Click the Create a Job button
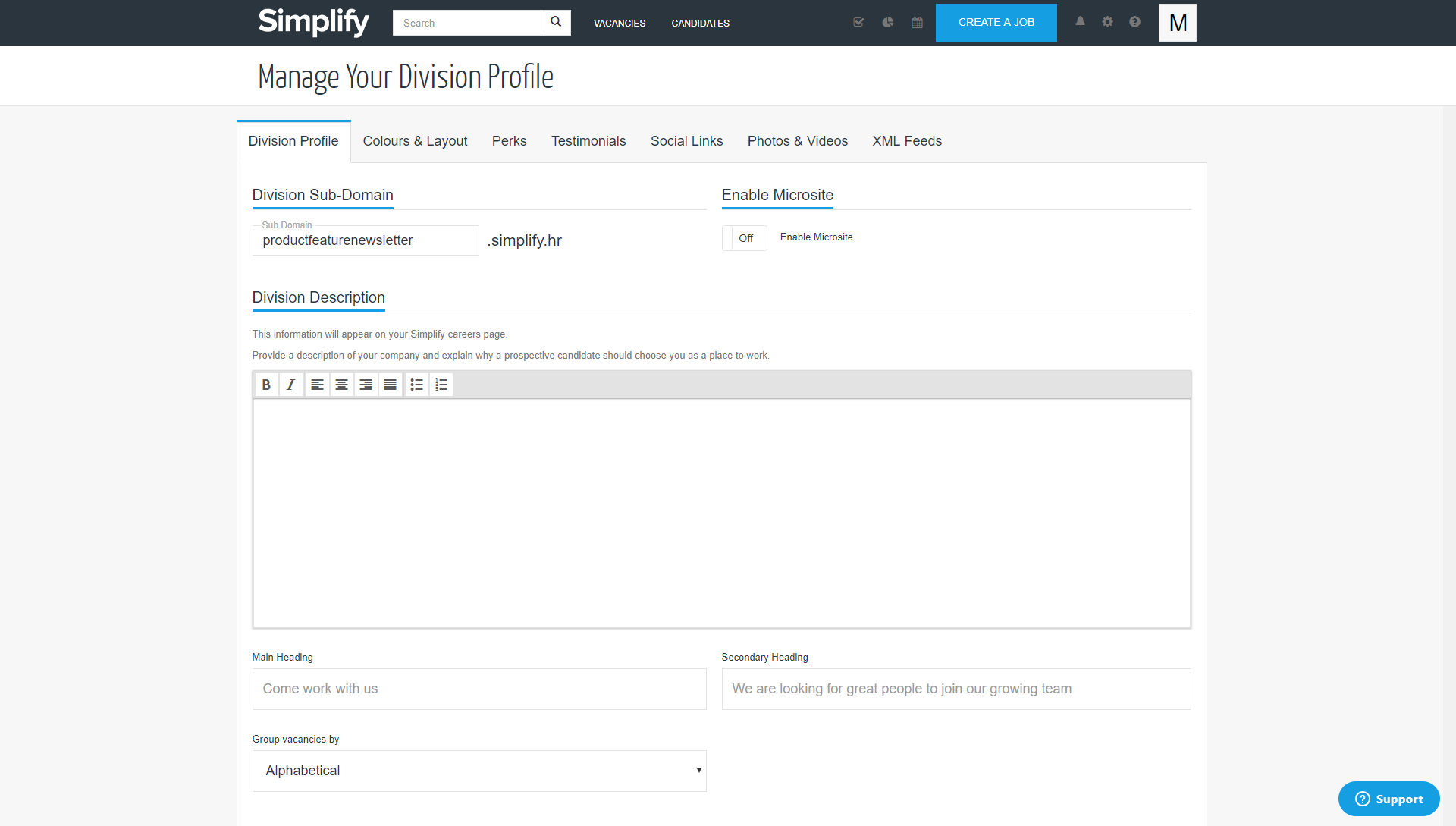1456x826 pixels. [x=996, y=23]
